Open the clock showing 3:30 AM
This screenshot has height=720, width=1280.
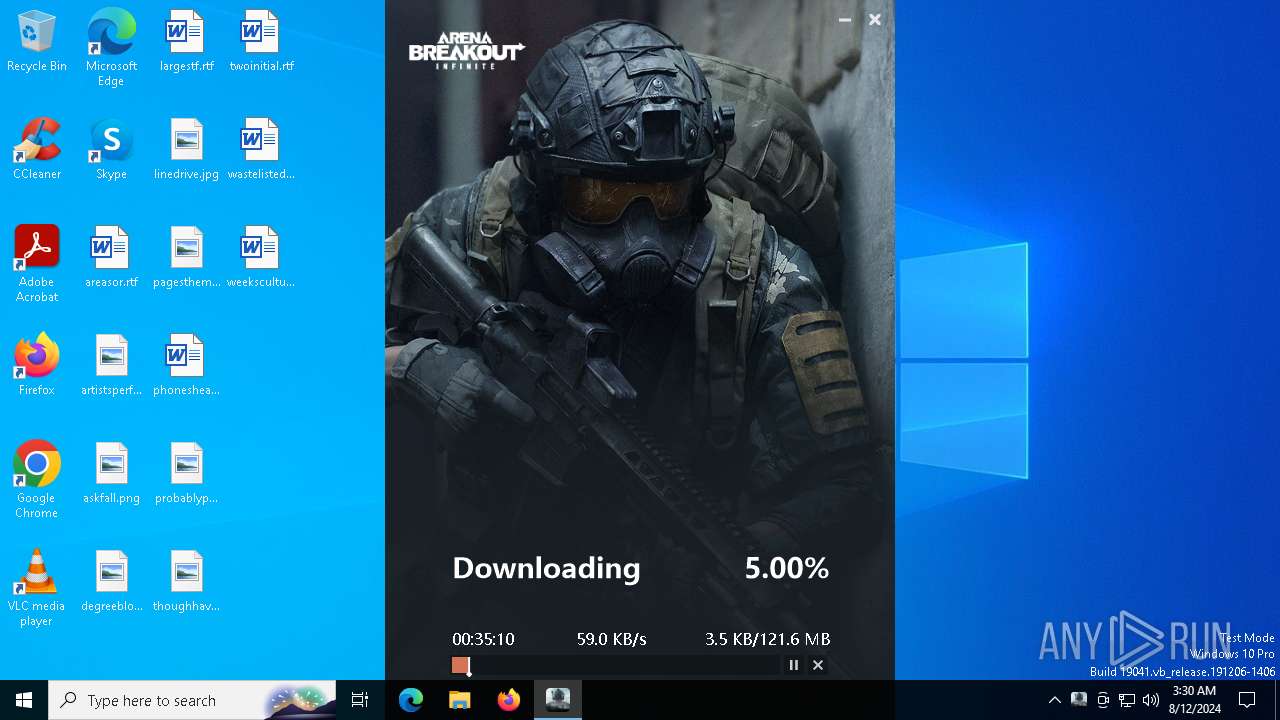1193,700
